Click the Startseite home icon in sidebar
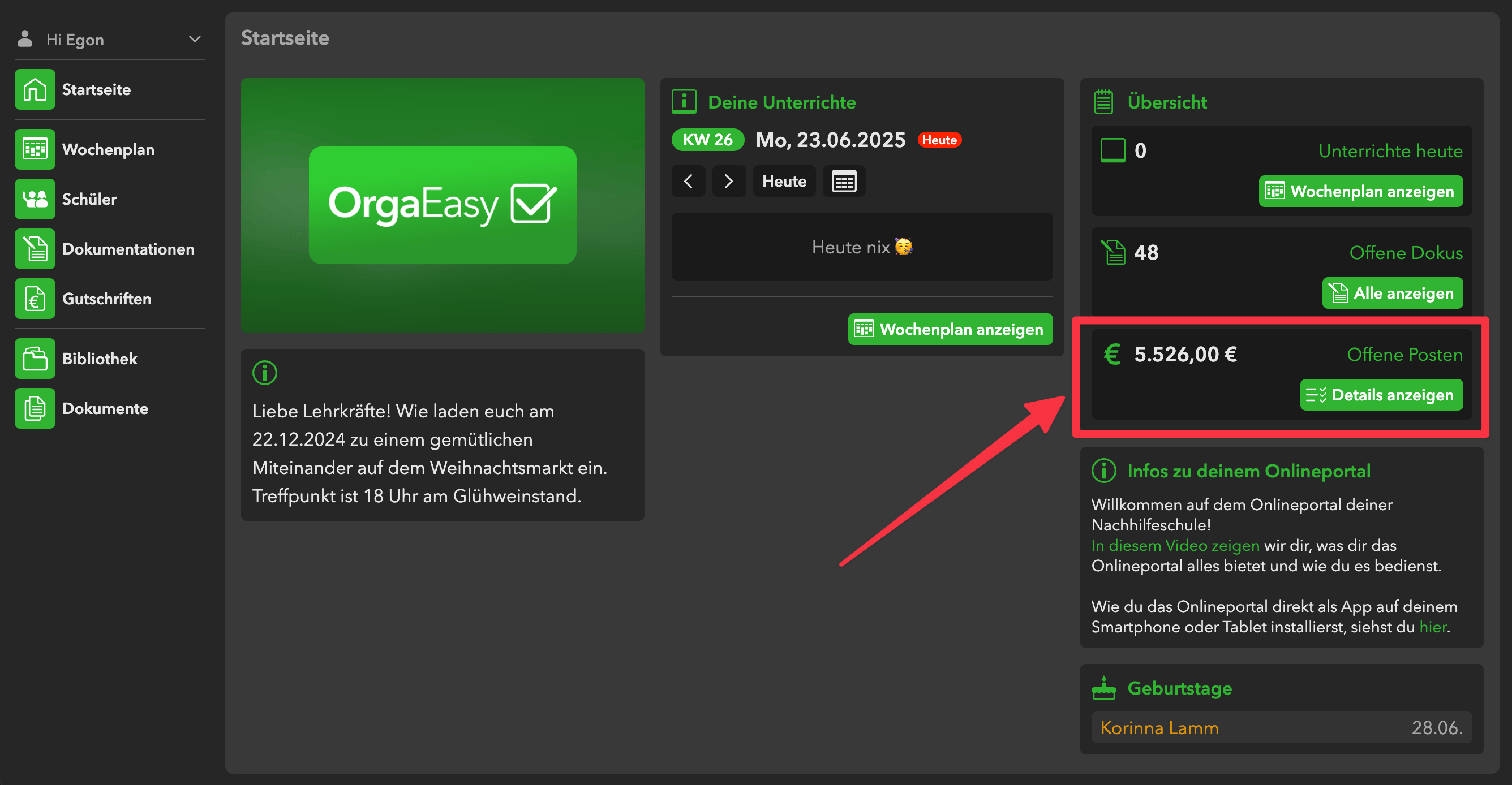Screen dimensions: 1512x785 coord(35,90)
